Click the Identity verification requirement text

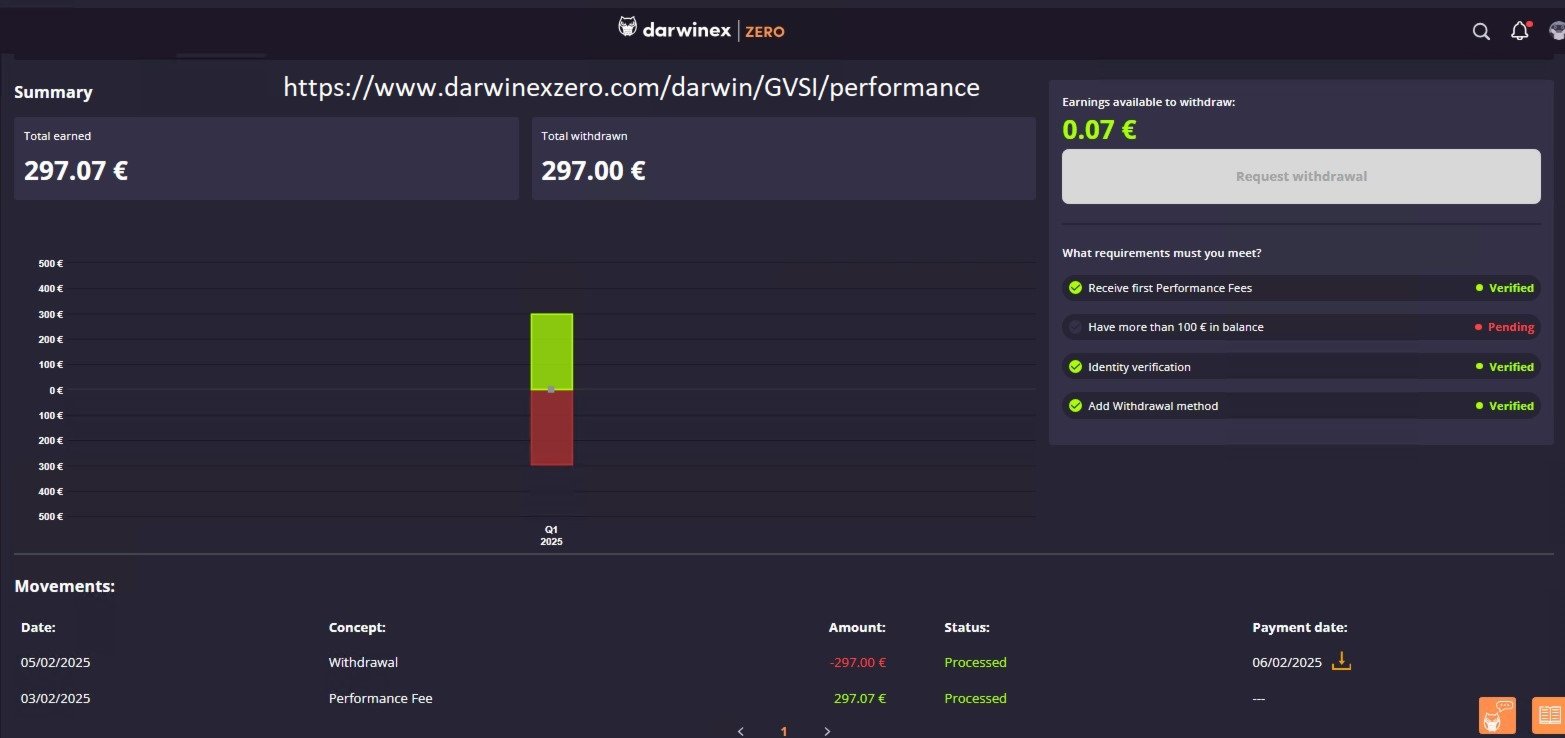click(x=1139, y=367)
